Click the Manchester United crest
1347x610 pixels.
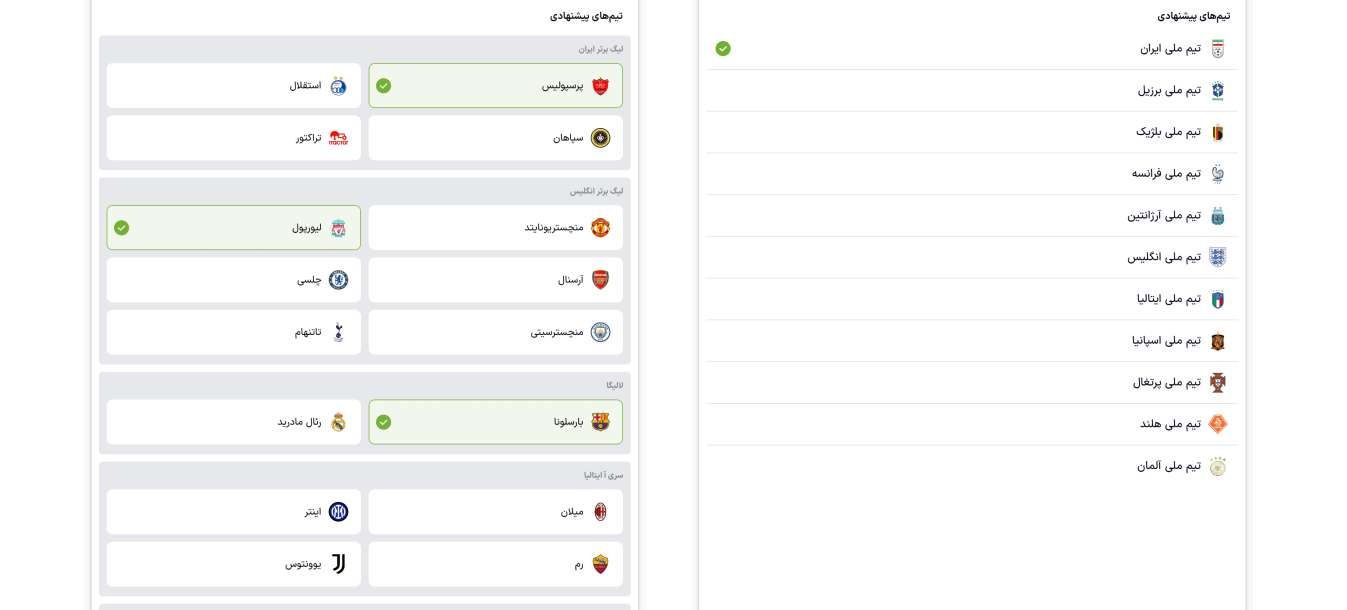(x=600, y=228)
